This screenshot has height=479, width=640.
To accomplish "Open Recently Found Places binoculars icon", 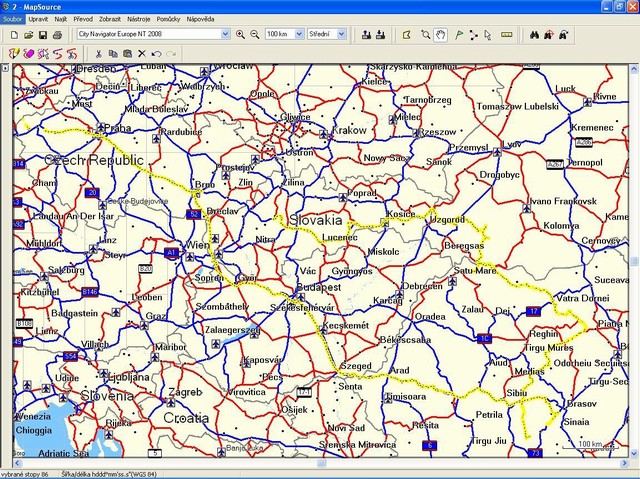I will 563,35.
